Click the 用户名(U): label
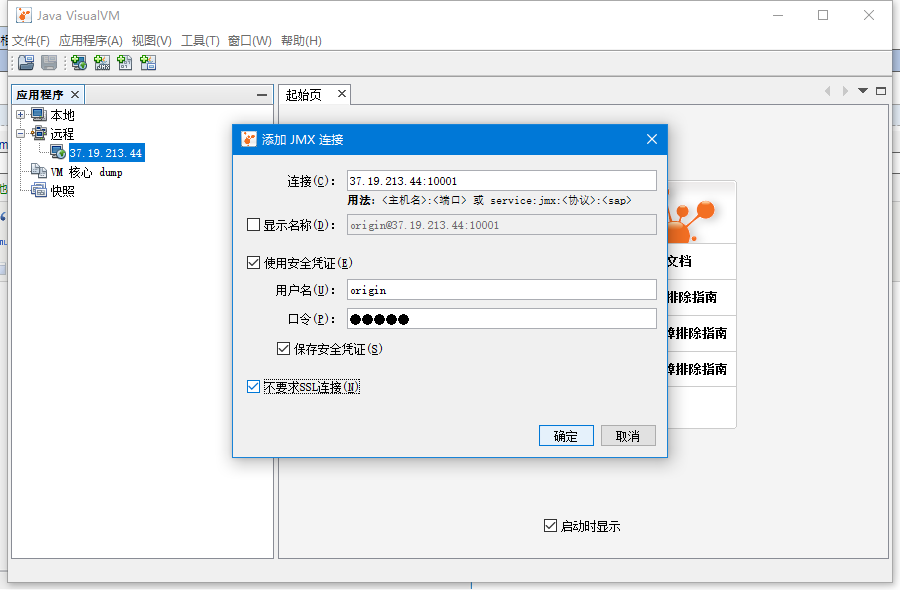The width and height of the screenshot is (900, 590). (305, 290)
